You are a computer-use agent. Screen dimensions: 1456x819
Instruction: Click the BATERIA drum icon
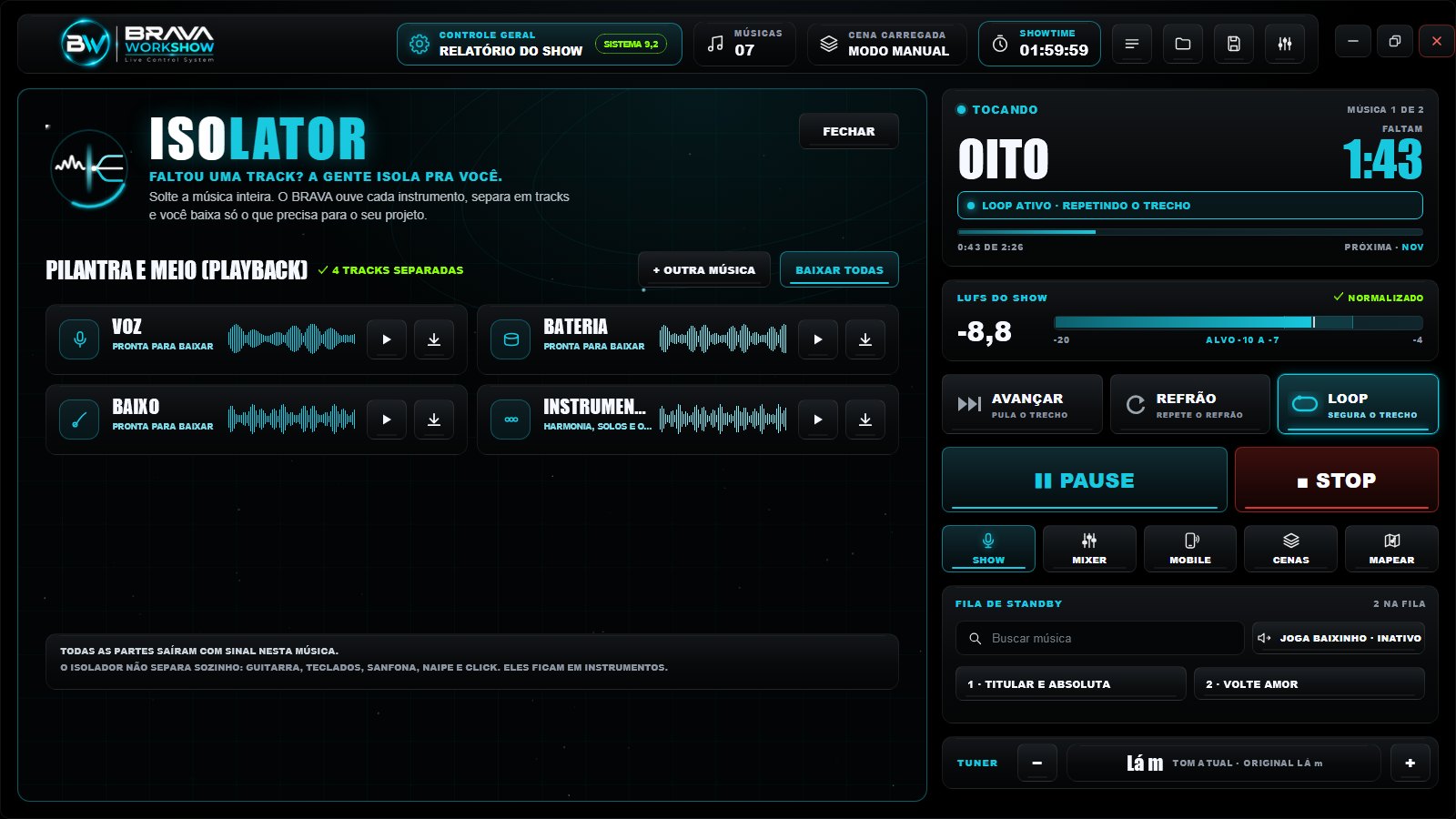(511, 339)
